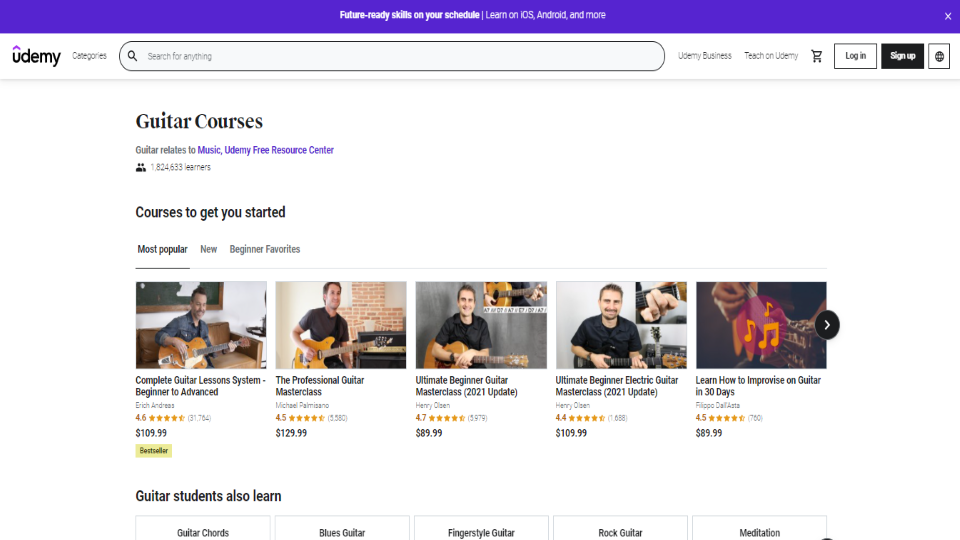
Task: Click Learn How to Improvise on Guitar title
Action: coord(758,386)
